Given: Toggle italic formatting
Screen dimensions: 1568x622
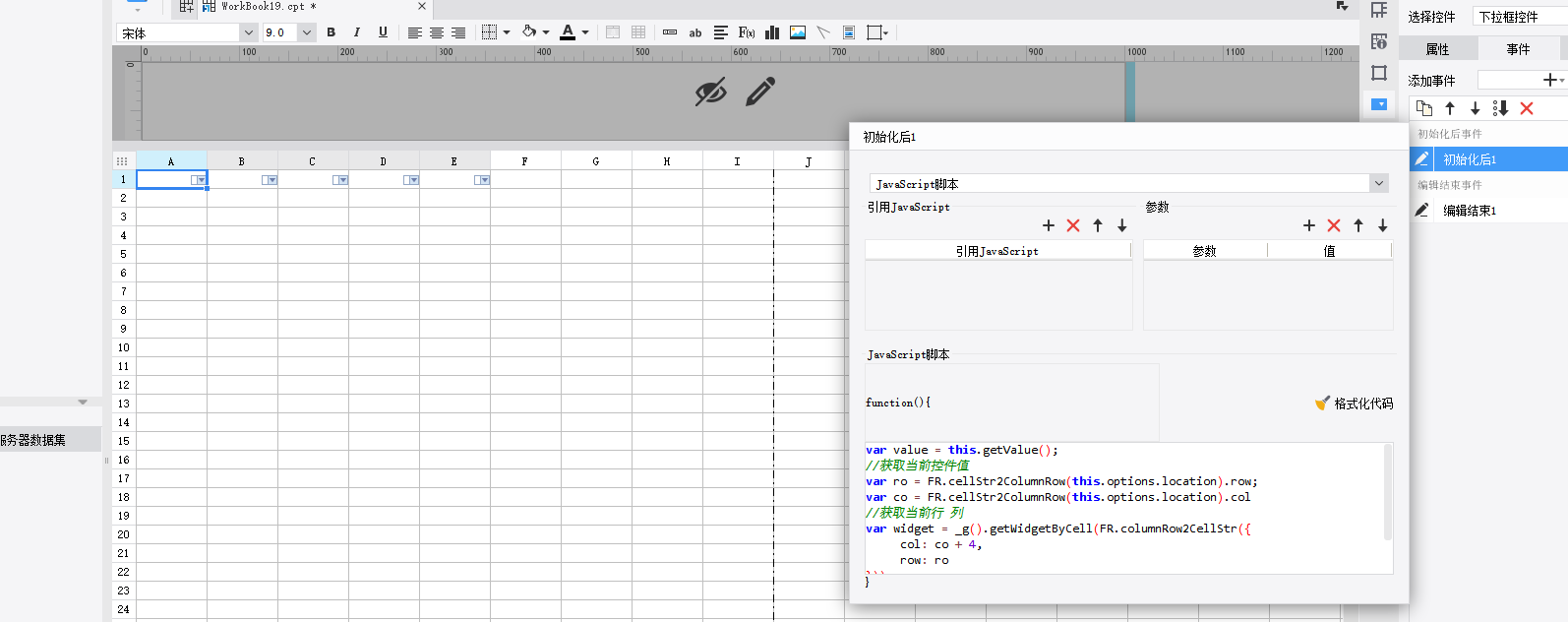Looking at the screenshot, I should (x=357, y=32).
